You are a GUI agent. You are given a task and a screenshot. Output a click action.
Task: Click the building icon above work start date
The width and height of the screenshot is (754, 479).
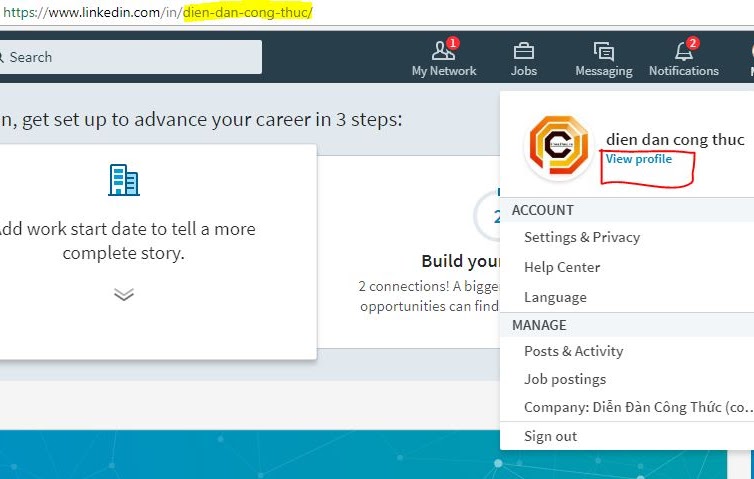point(124,180)
